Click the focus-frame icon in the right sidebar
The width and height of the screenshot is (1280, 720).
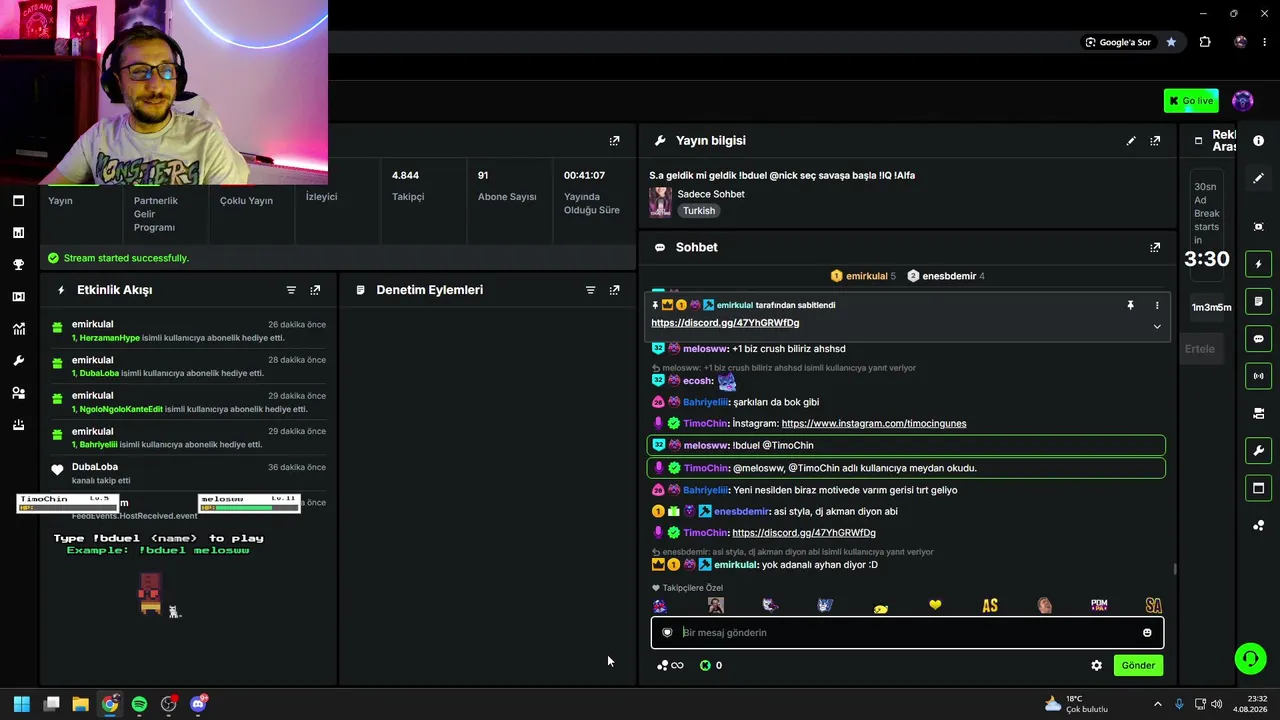[1258, 227]
